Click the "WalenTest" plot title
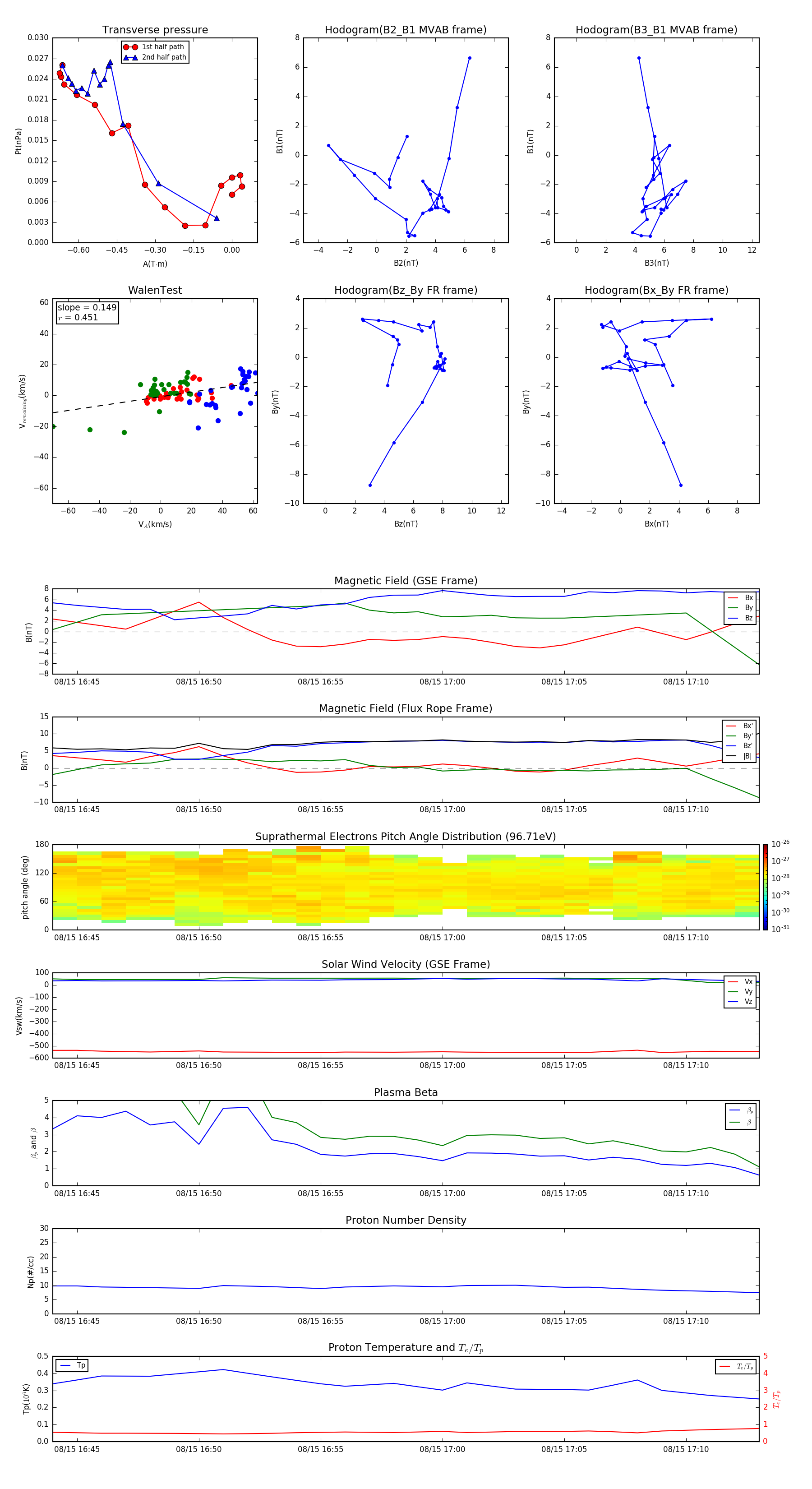Screen dimensions: 812x1489 [155, 290]
